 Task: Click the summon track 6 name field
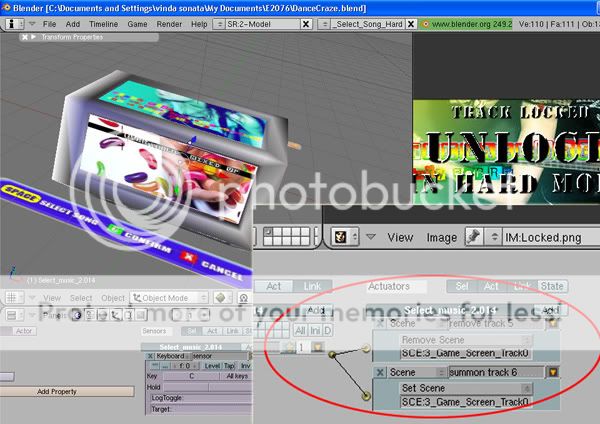pos(496,372)
